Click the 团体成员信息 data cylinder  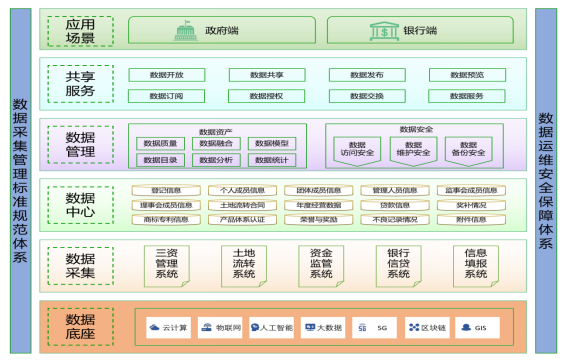point(319,191)
